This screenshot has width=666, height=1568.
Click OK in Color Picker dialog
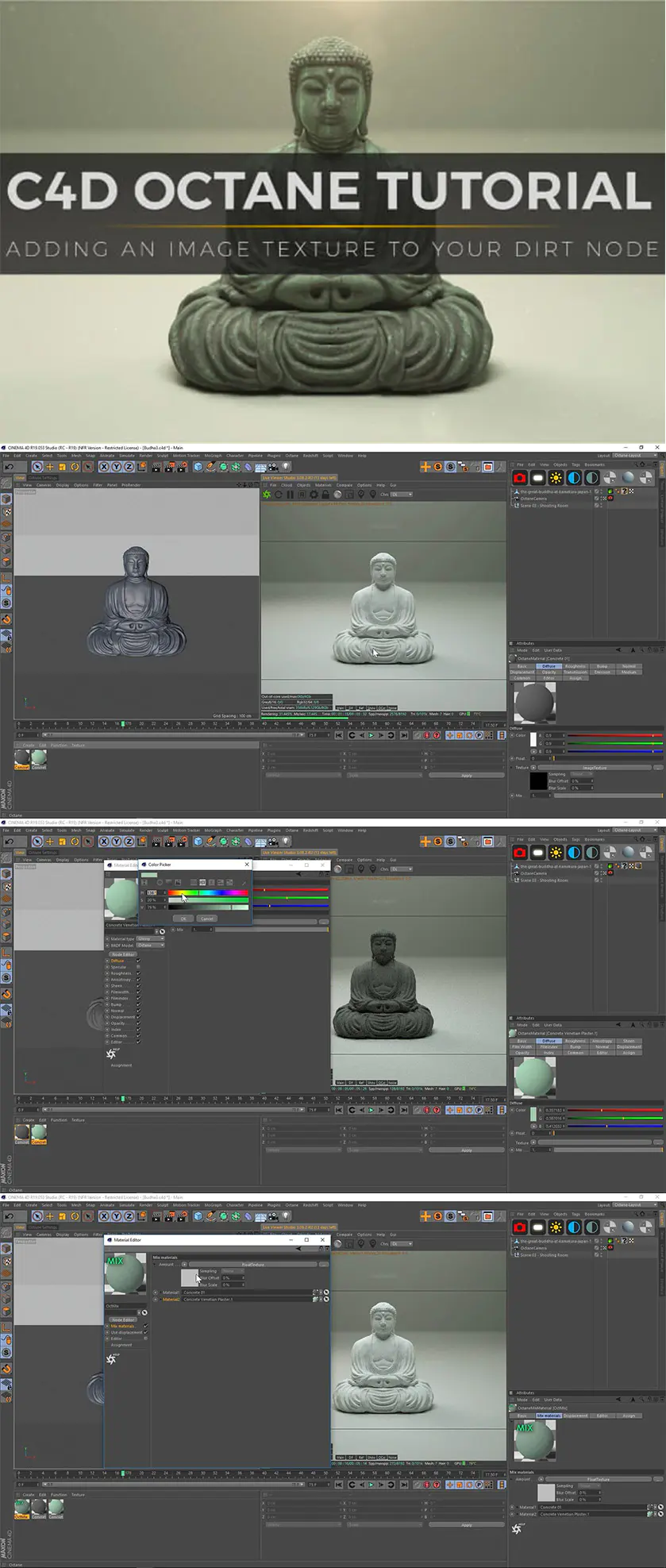pyautogui.click(x=183, y=918)
